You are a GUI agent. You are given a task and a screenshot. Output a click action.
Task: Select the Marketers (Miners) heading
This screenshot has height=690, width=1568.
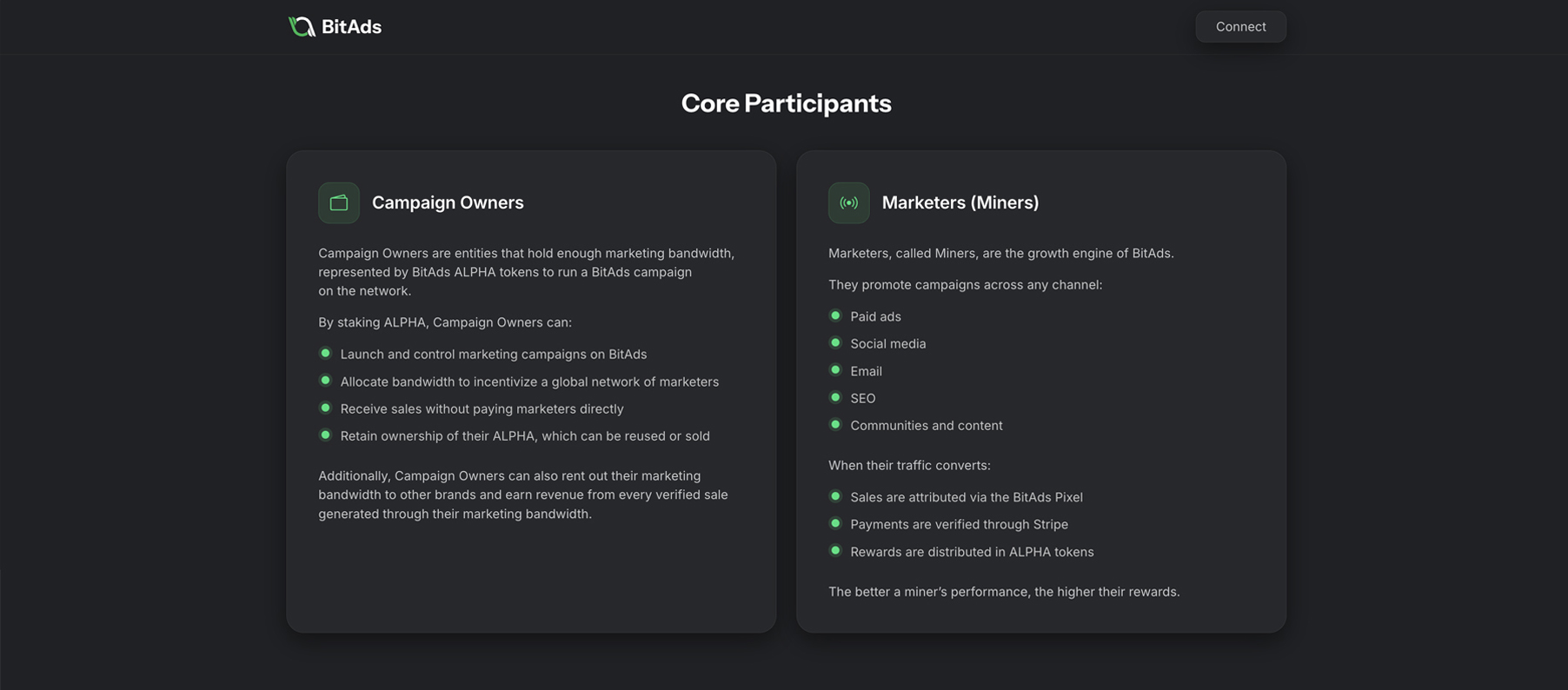(960, 202)
